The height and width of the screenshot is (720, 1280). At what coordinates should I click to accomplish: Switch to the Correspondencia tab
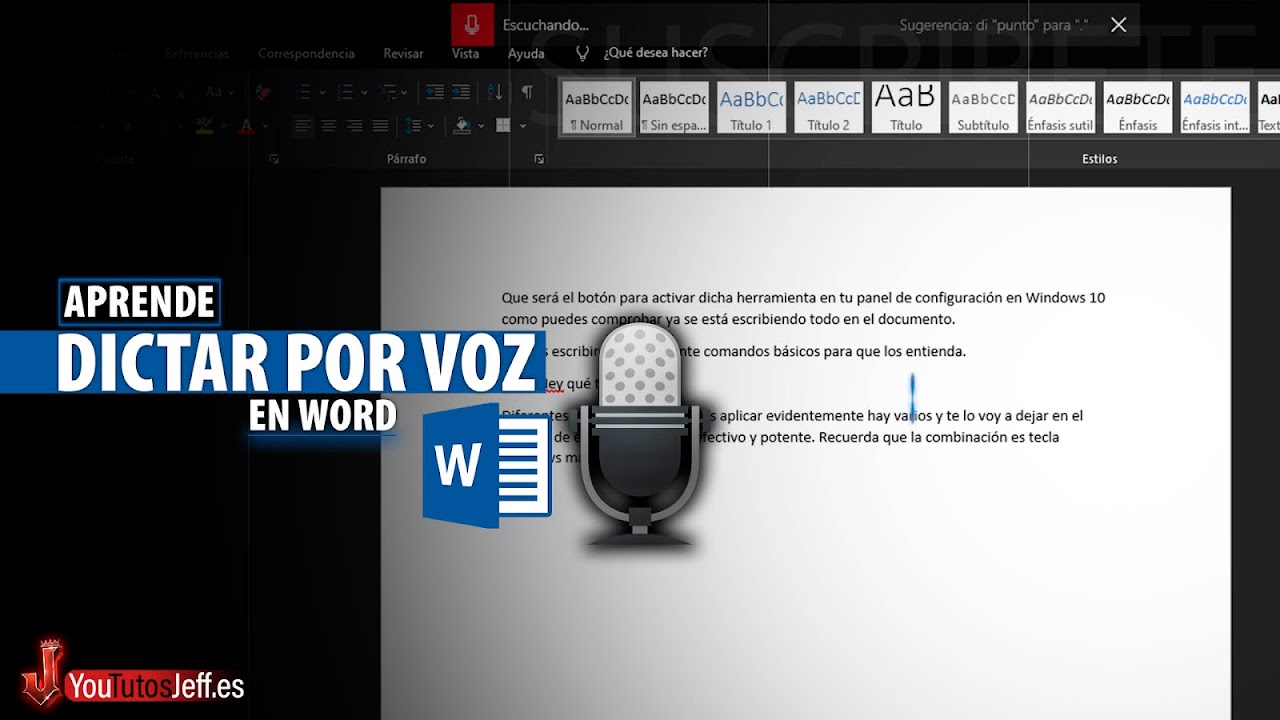pos(306,53)
